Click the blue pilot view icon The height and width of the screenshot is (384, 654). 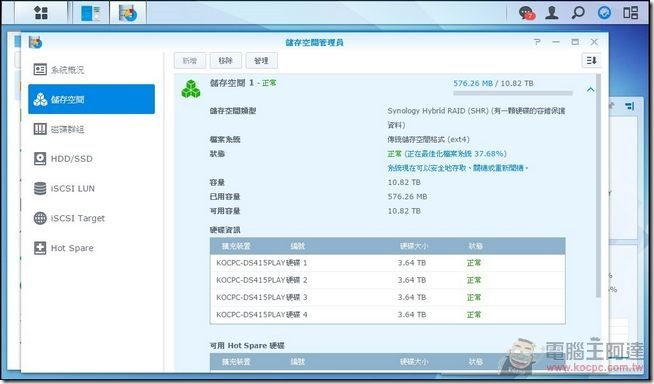coord(604,13)
